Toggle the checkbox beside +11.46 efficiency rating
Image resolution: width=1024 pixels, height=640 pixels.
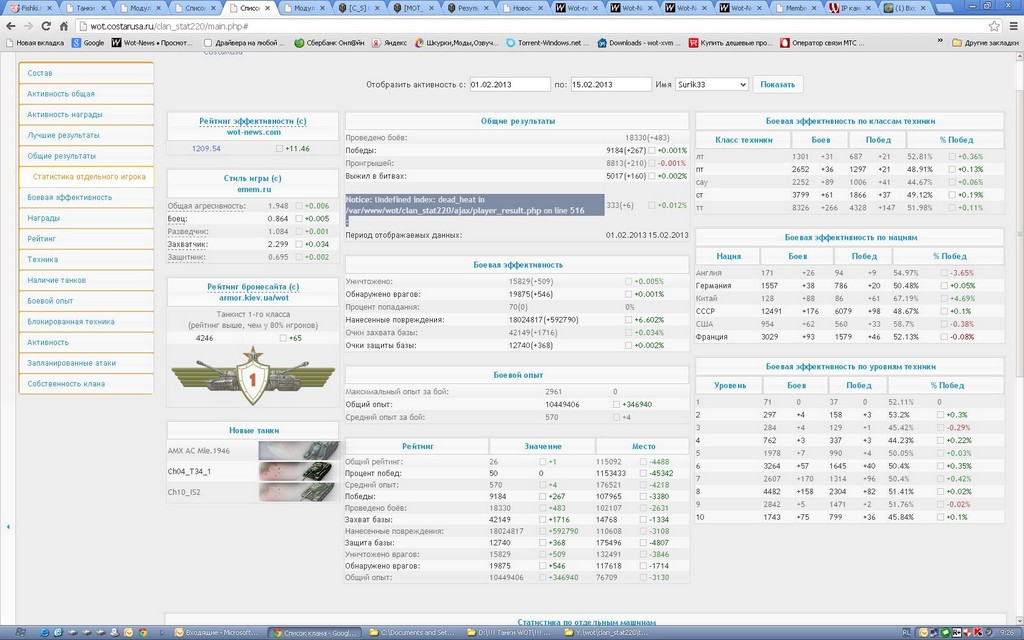(281, 149)
